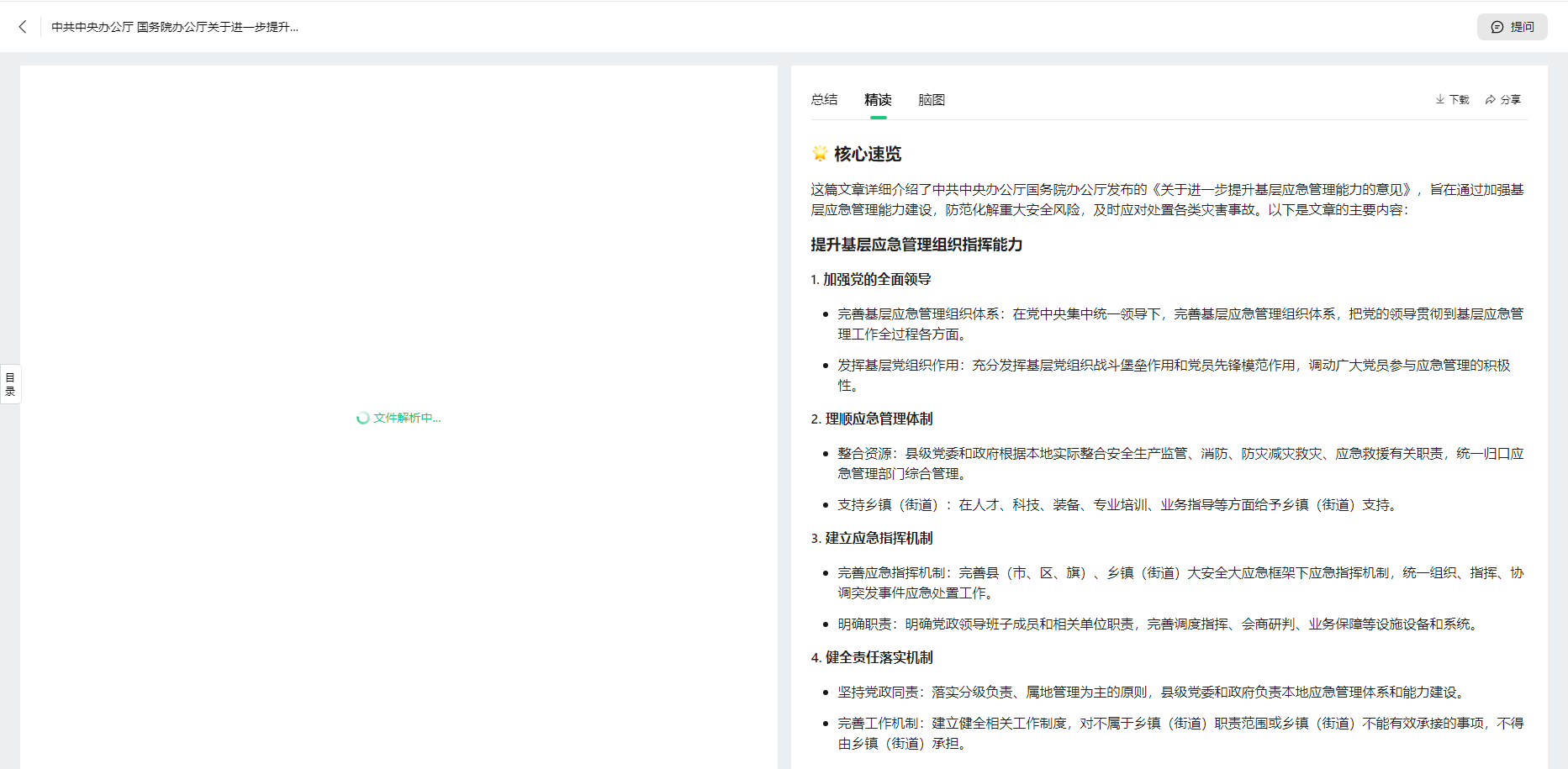
Task: Click the share arrow icon
Action: coord(1491,99)
